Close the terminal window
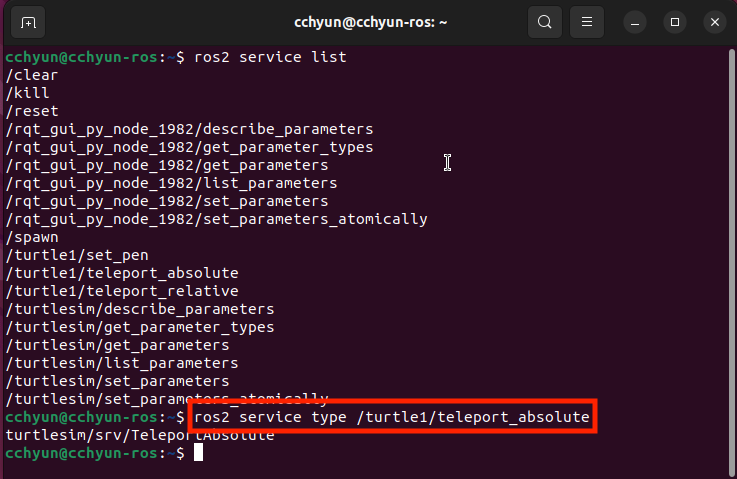 715,22
